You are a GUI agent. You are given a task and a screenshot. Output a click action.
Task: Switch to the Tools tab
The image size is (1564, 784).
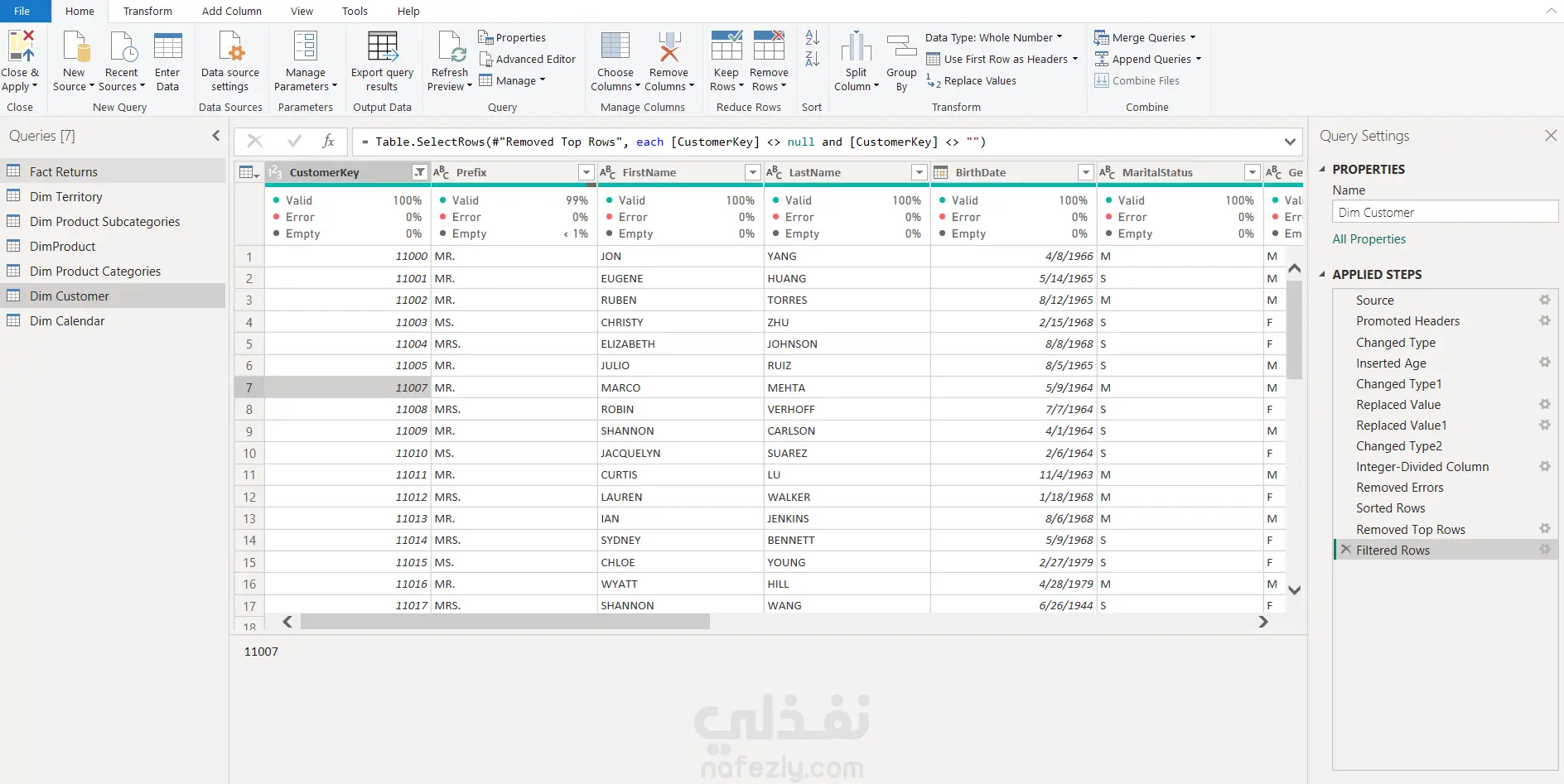tap(355, 11)
